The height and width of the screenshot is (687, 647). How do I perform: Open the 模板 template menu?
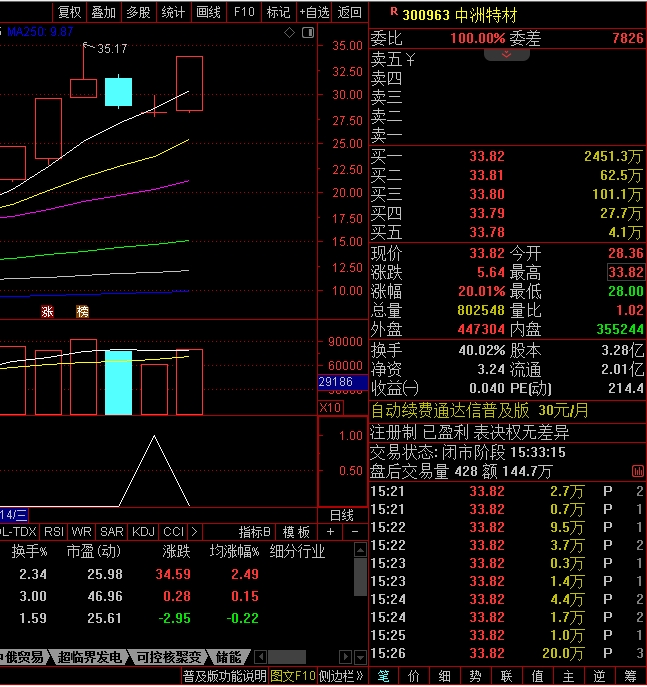[x=297, y=532]
